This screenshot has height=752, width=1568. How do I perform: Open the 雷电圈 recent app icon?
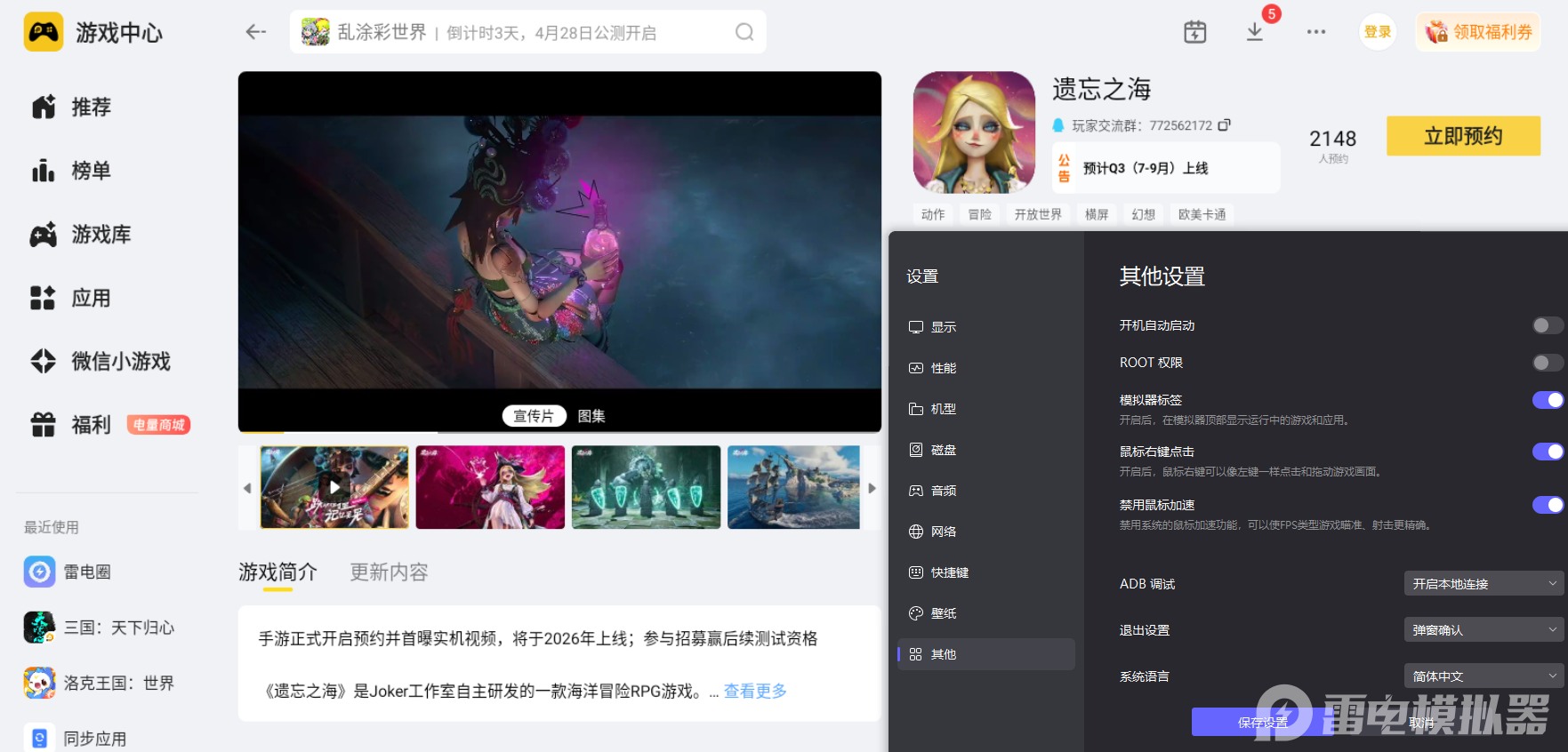point(40,572)
